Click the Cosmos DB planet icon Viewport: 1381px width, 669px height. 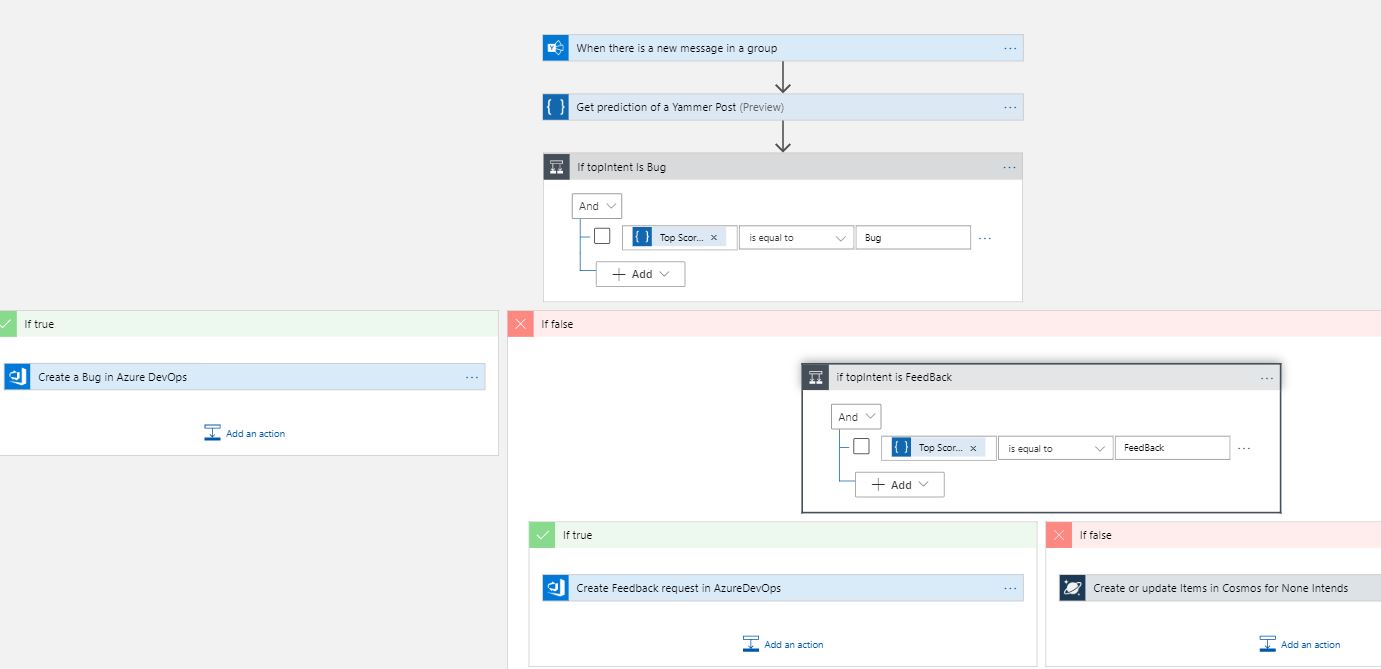pos(1073,588)
